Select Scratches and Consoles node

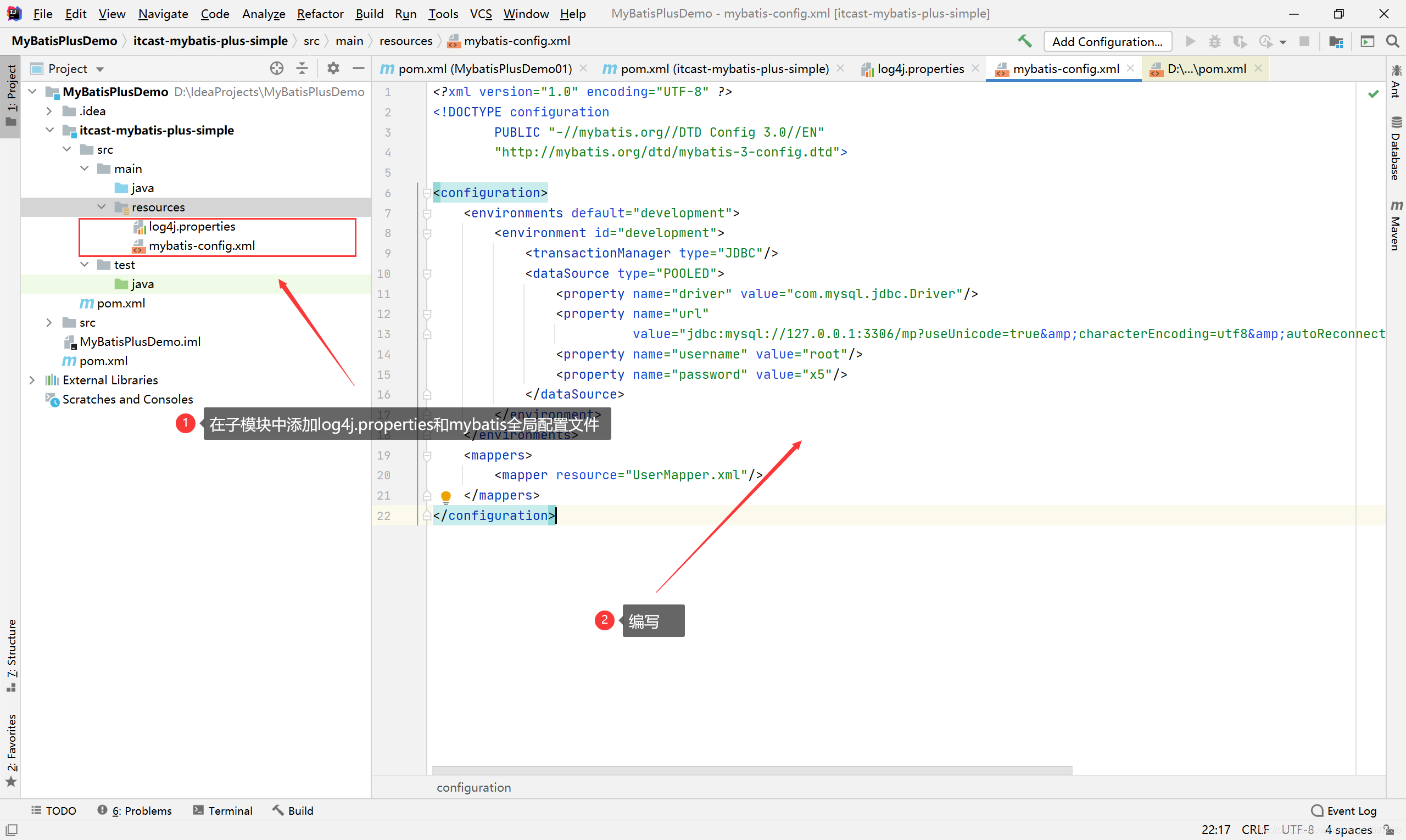coord(127,400)
